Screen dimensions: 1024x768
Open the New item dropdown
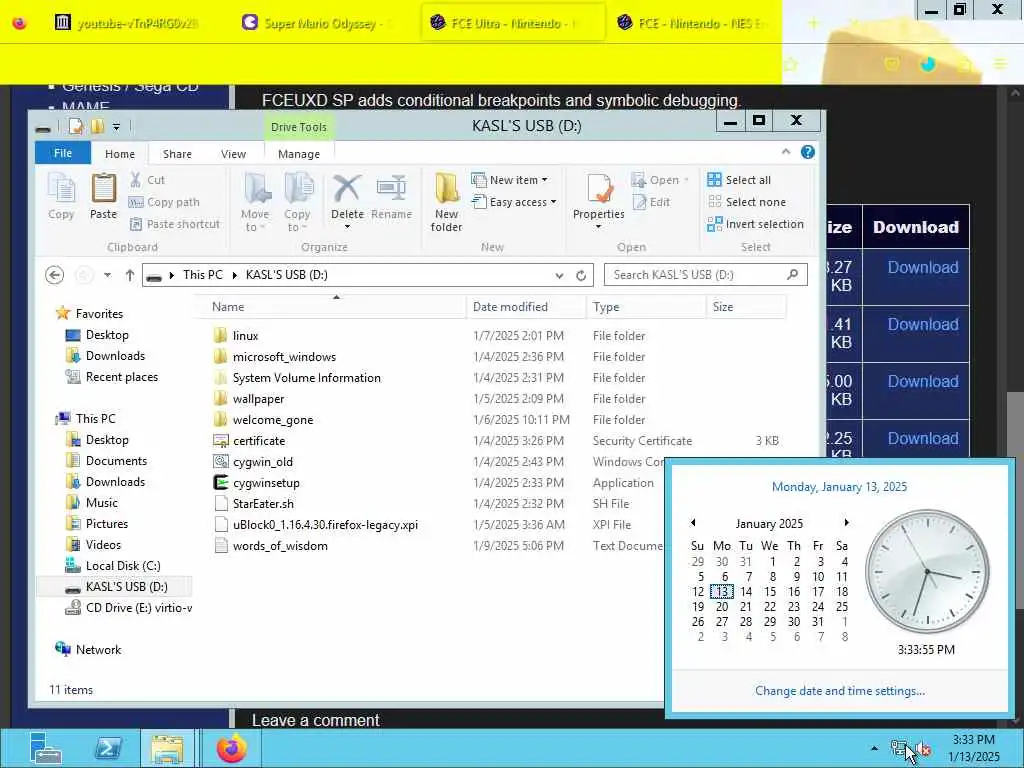[509, 180]
